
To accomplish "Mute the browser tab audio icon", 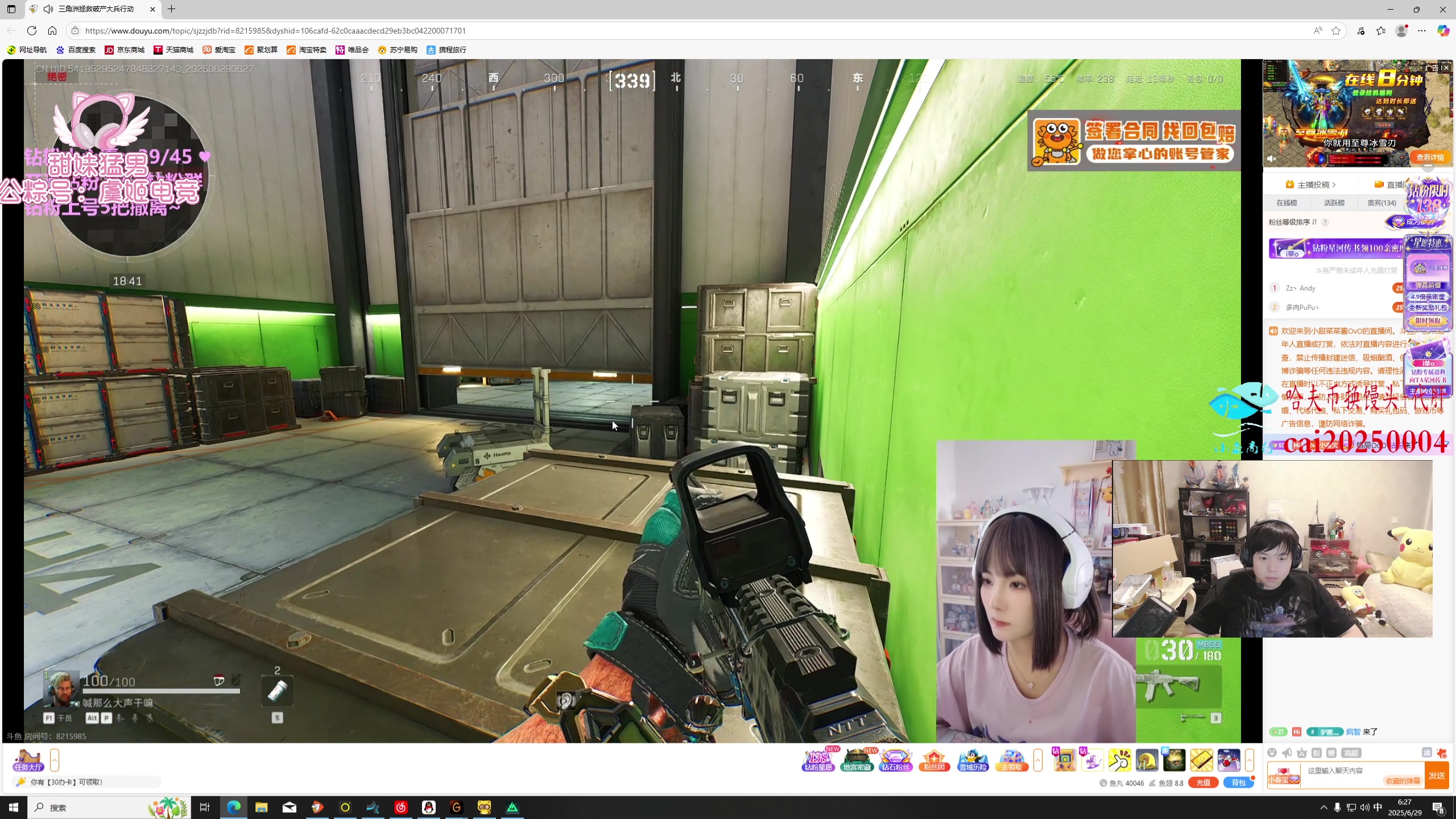I will [x=48, y=9].
